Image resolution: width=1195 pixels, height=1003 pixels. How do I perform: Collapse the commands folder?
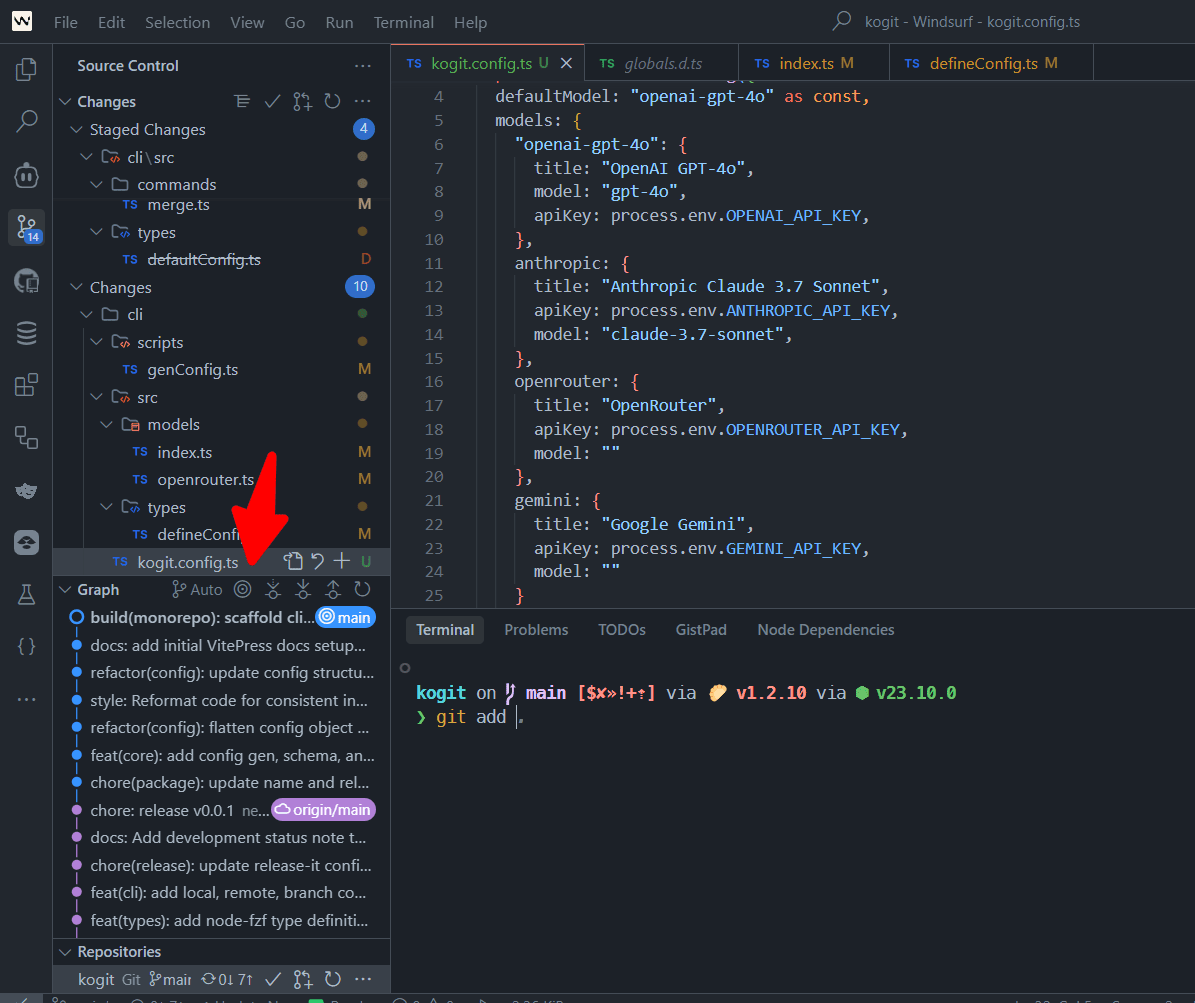click(96, 184)
